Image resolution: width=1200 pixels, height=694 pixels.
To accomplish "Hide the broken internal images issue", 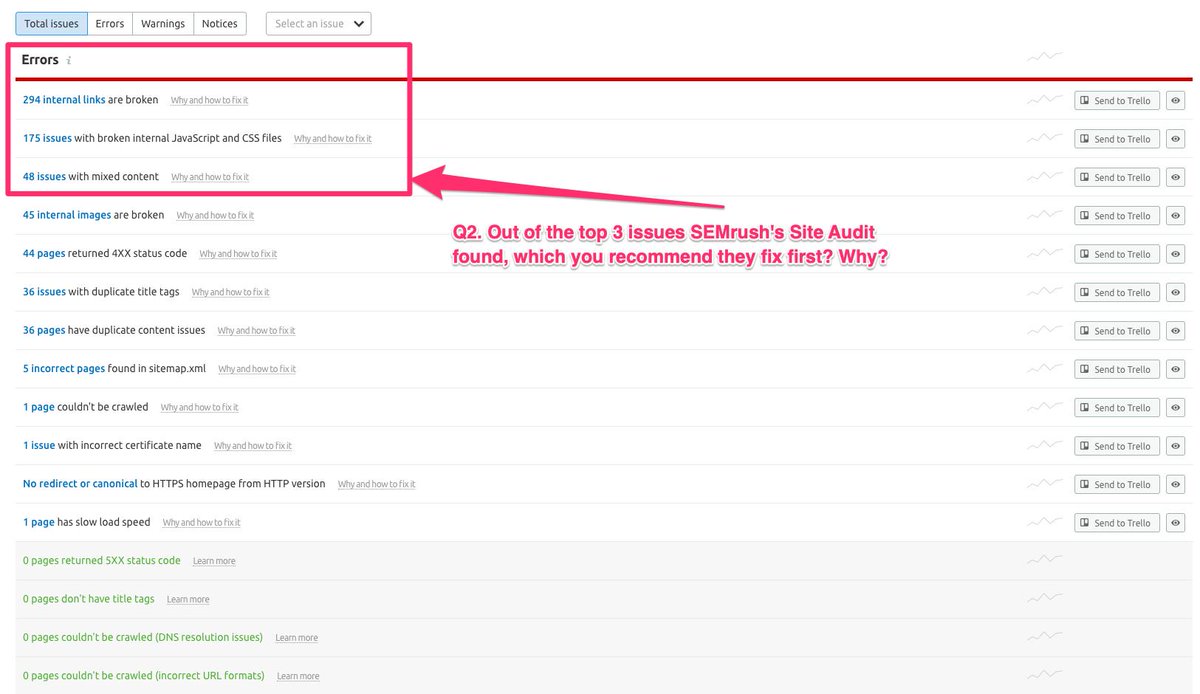I will click(1176, 215).
